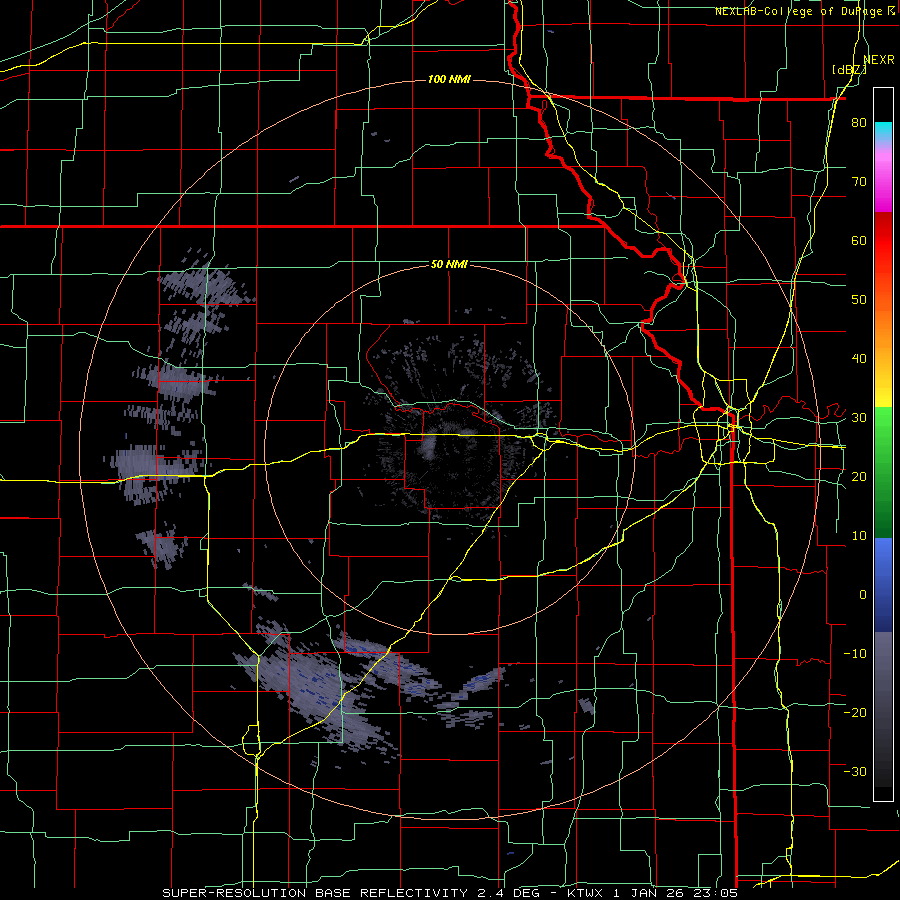The image size is (900, 900).
Task: Click the -30 value on the dBZ scale
Action: 855,771
